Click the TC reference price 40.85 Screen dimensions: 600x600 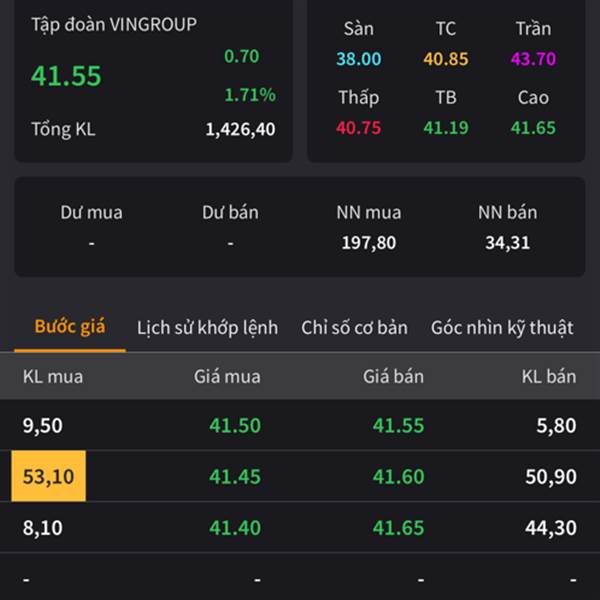tap(446, 59)
